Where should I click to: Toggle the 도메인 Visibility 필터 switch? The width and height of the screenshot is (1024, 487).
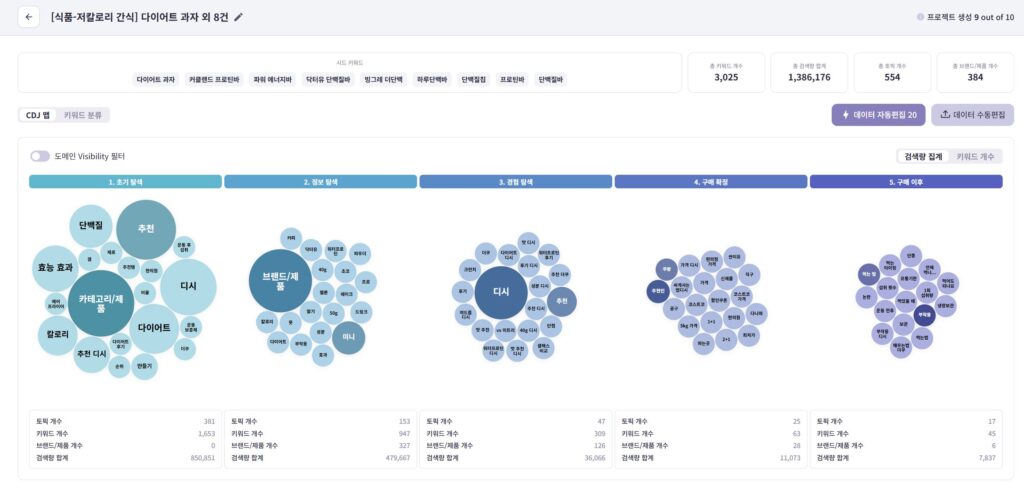coord(40,156)
